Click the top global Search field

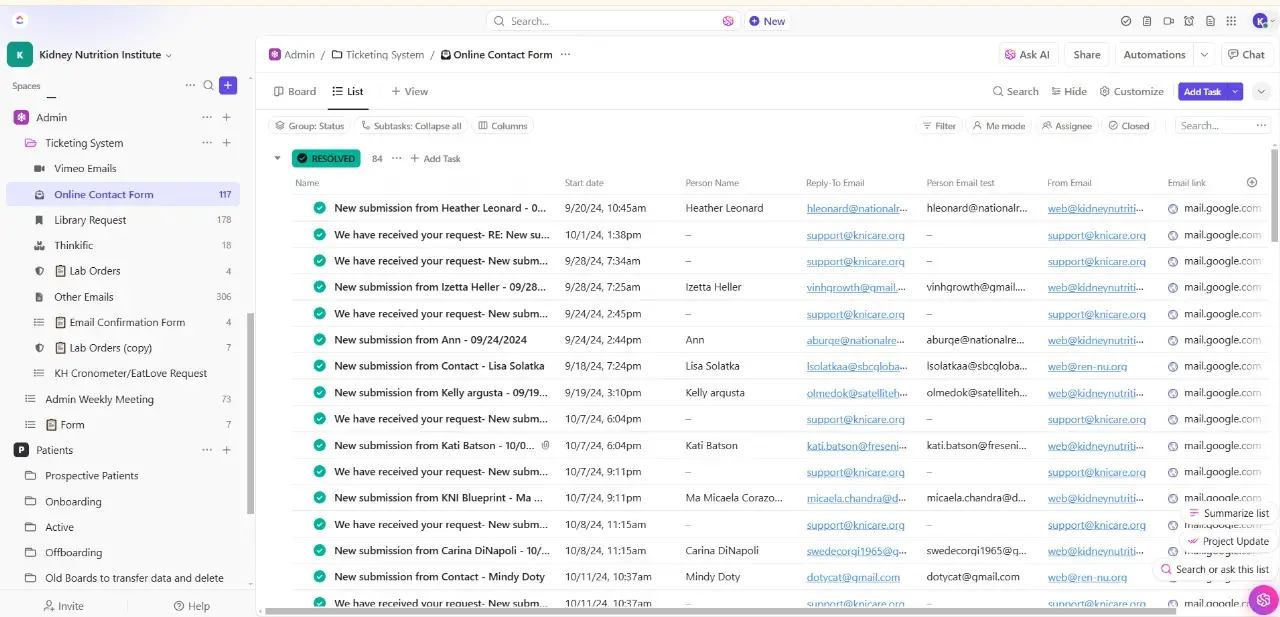[612, 21]
